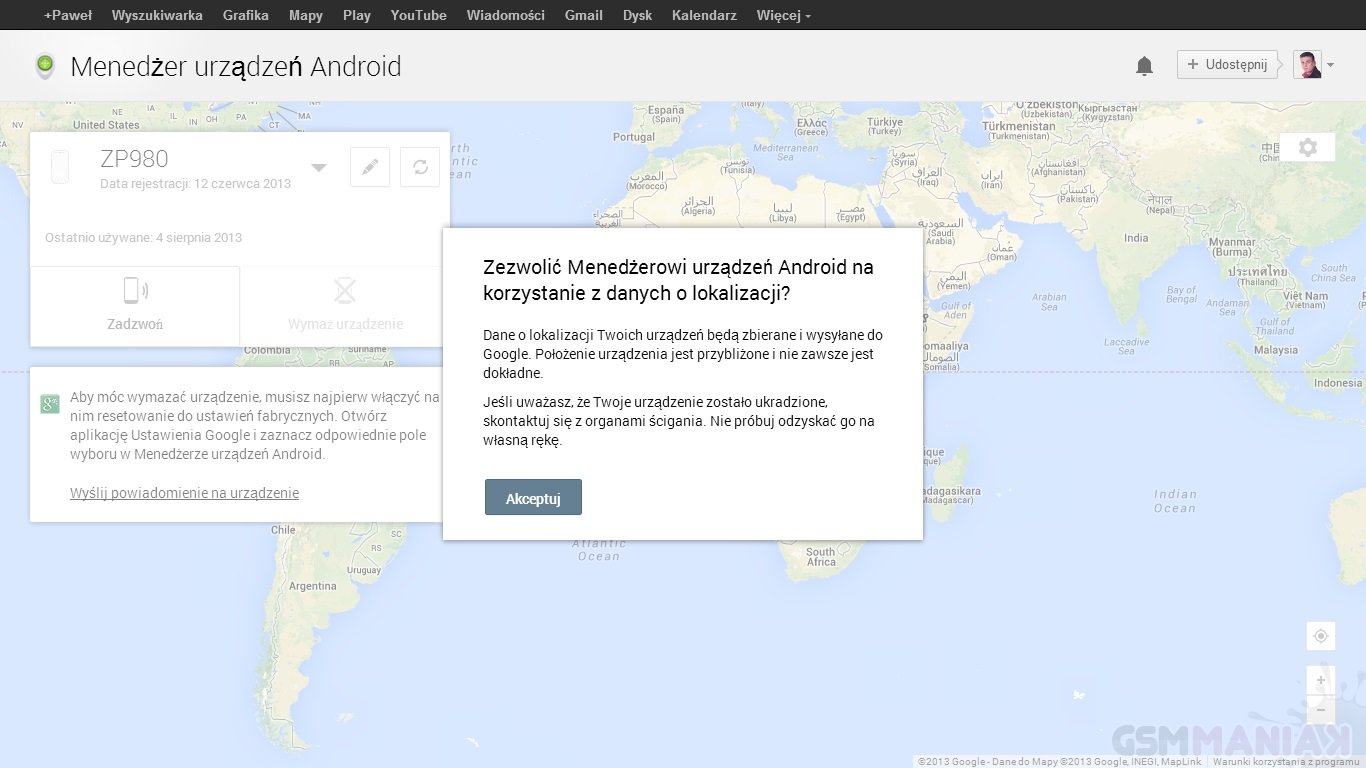1366x768 pixels.
Task: Click the +Paweł profile link
Action: [x=68, y=15]
